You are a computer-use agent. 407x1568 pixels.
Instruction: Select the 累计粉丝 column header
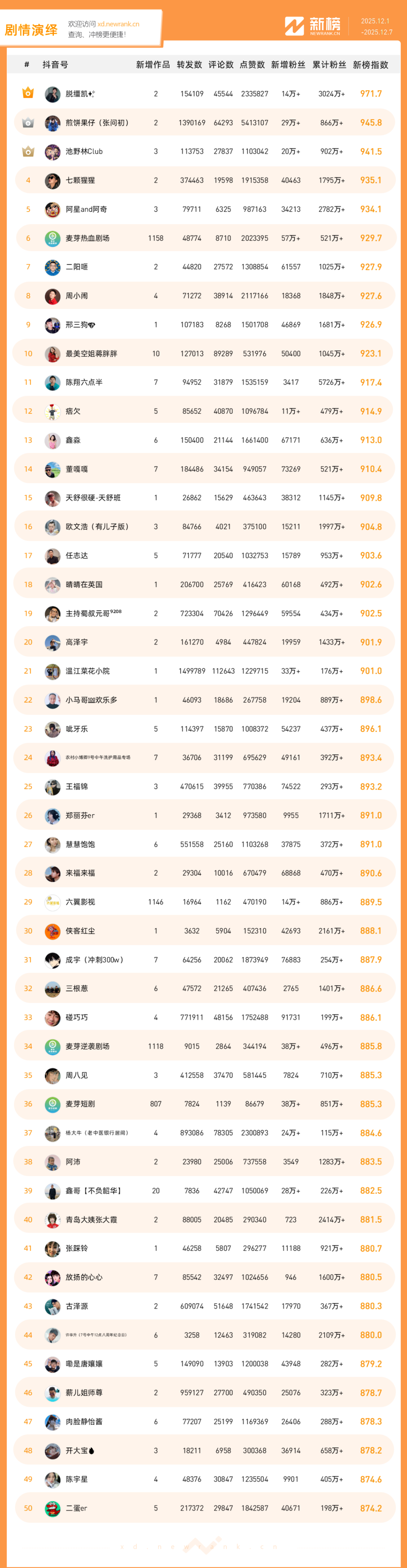(329, 65)
